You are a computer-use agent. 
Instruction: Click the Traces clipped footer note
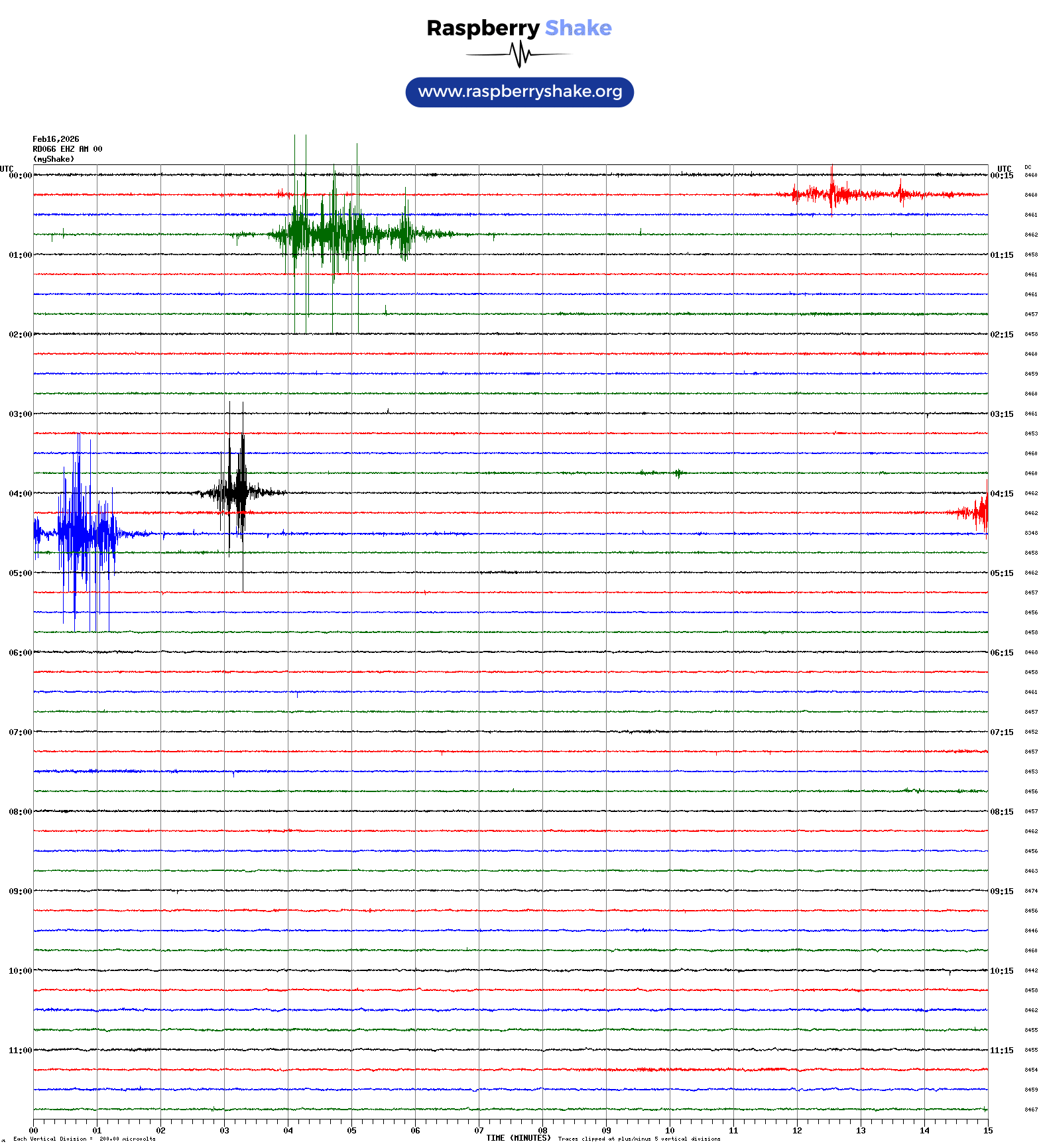(x=639, y=1139)
